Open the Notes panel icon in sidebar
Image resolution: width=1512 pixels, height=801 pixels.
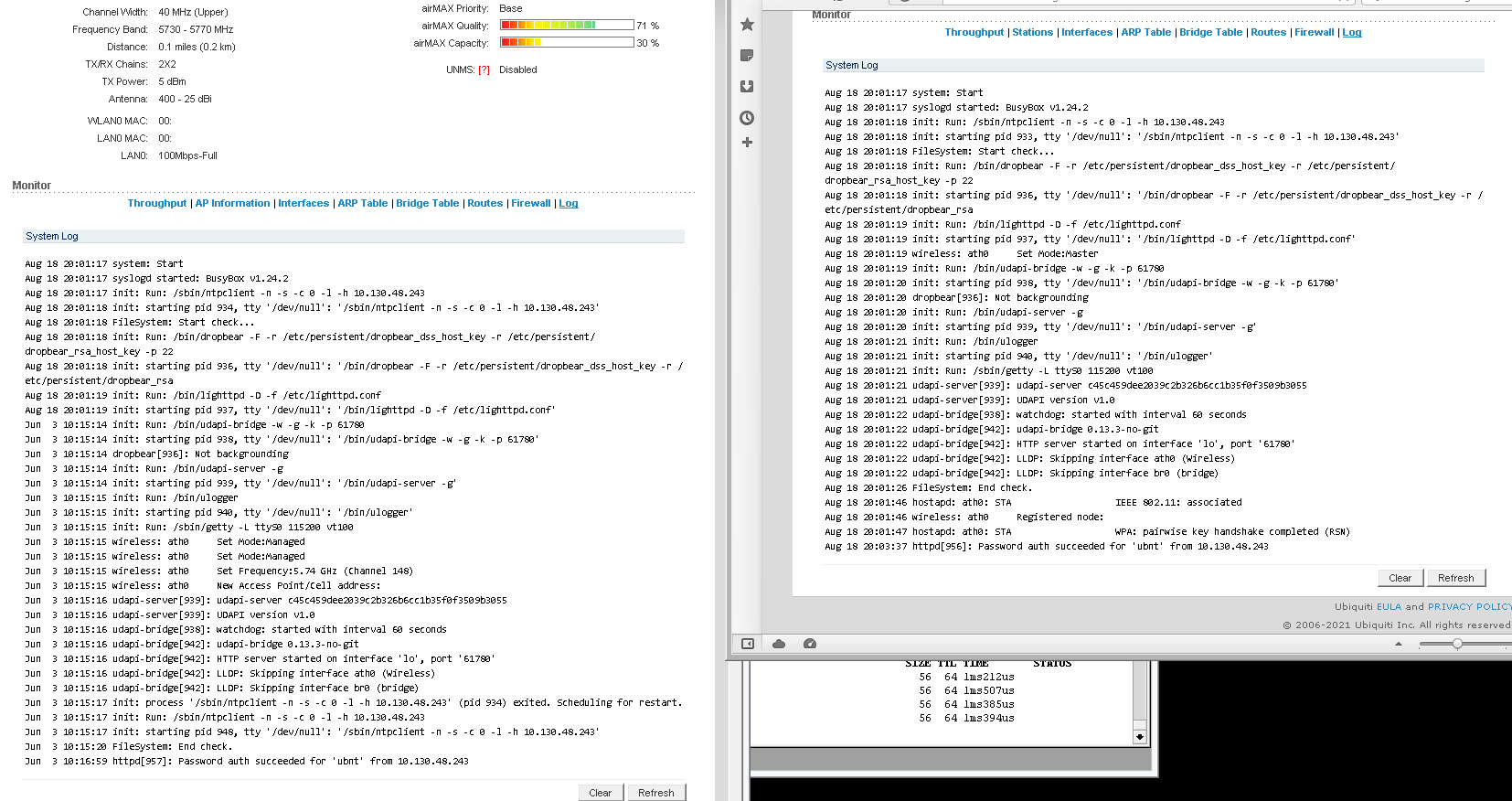pyautogui.click(x=747, y=56)
